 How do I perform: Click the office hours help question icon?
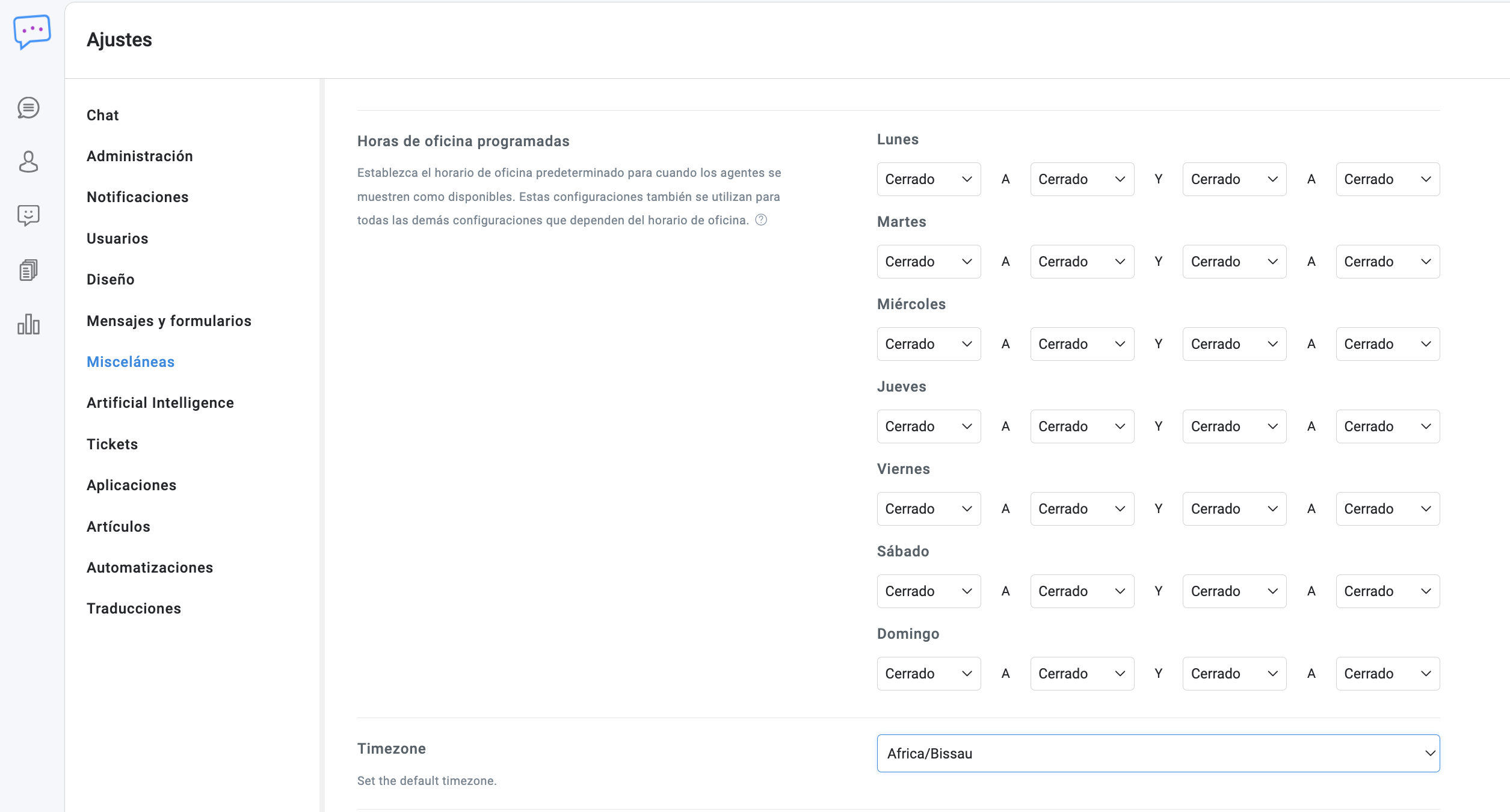click(x=761, y=220)
